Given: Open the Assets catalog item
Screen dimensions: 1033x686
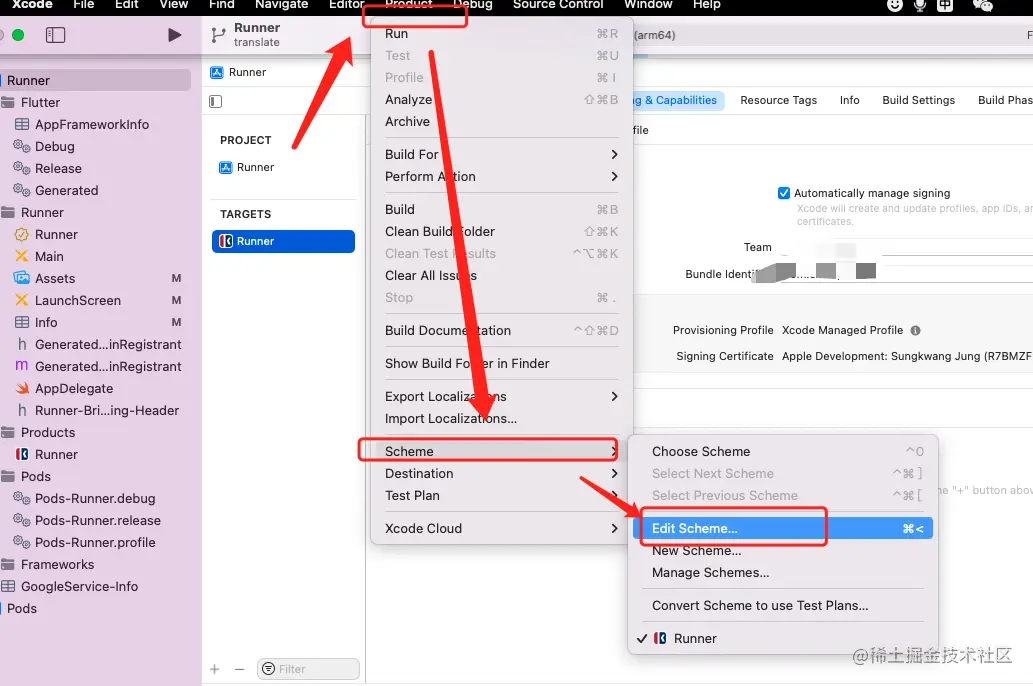Looking at the screenshot, I should click(55, 278).
